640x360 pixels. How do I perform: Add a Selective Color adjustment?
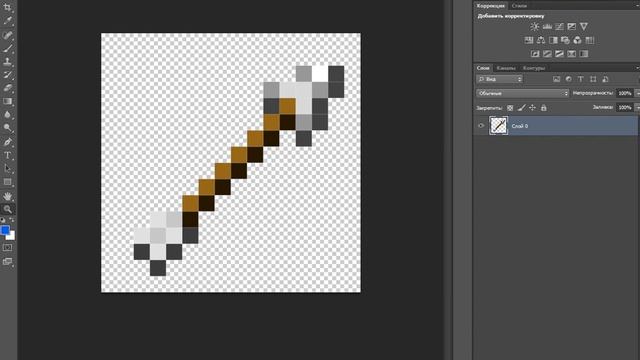coord(571,53)
